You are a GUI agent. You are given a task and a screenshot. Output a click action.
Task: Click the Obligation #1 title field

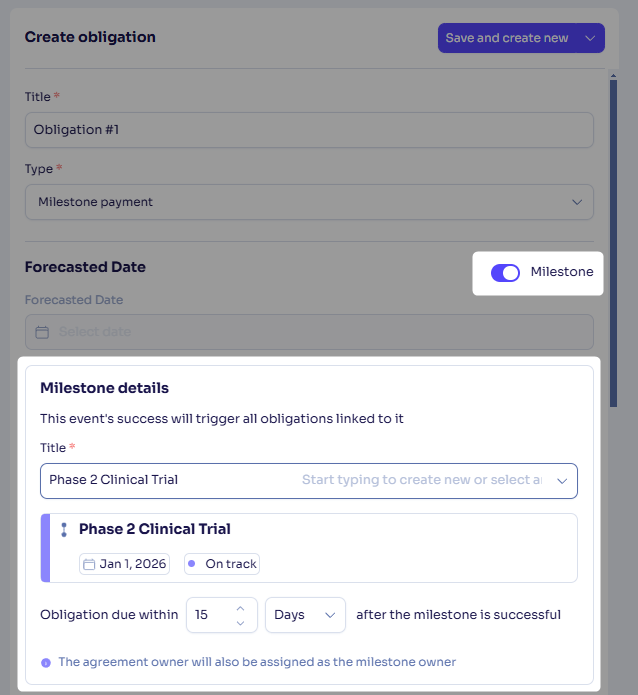[x=309, y=130]
